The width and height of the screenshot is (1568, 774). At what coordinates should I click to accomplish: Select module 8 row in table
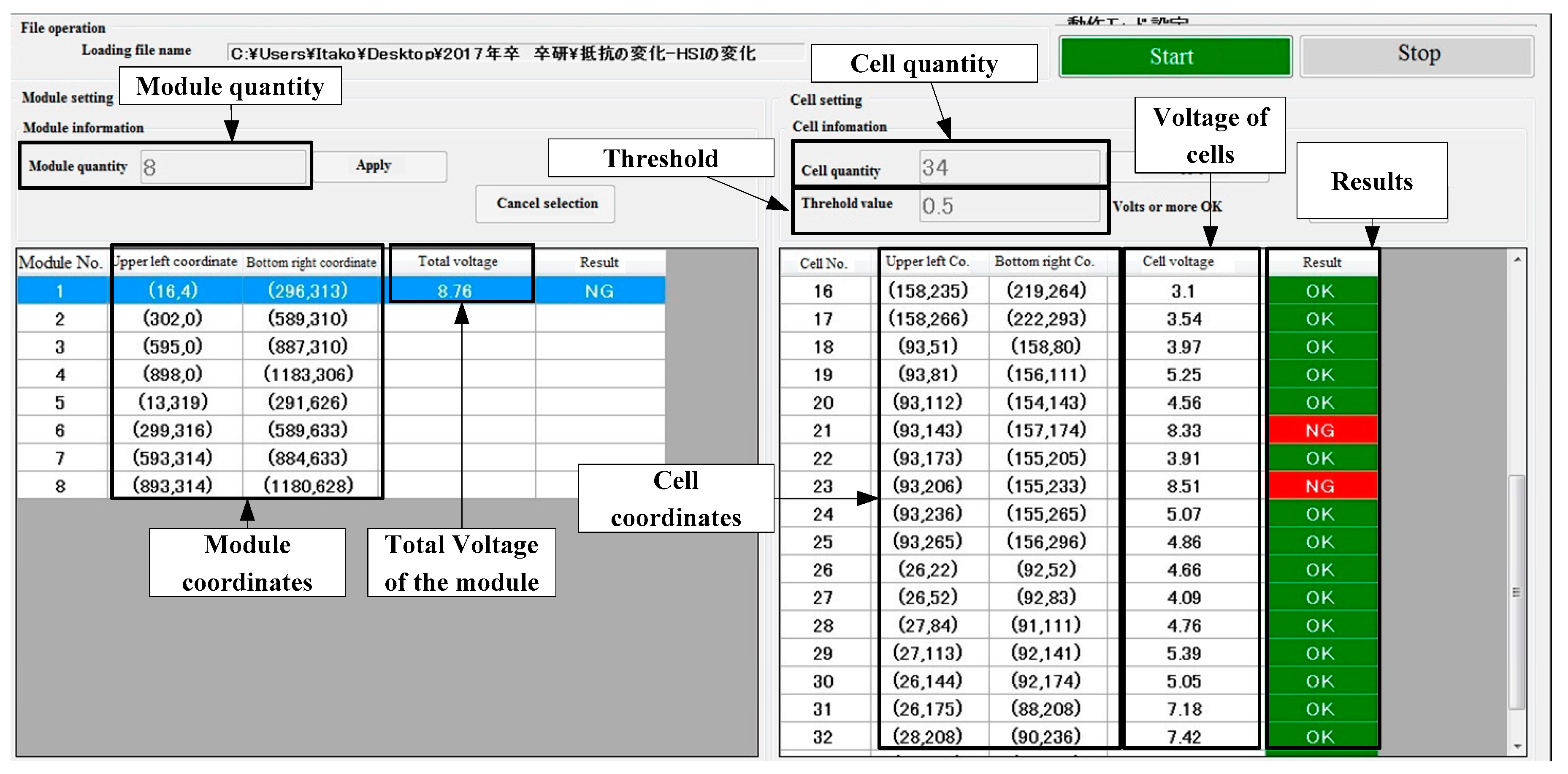pos(60,485)
